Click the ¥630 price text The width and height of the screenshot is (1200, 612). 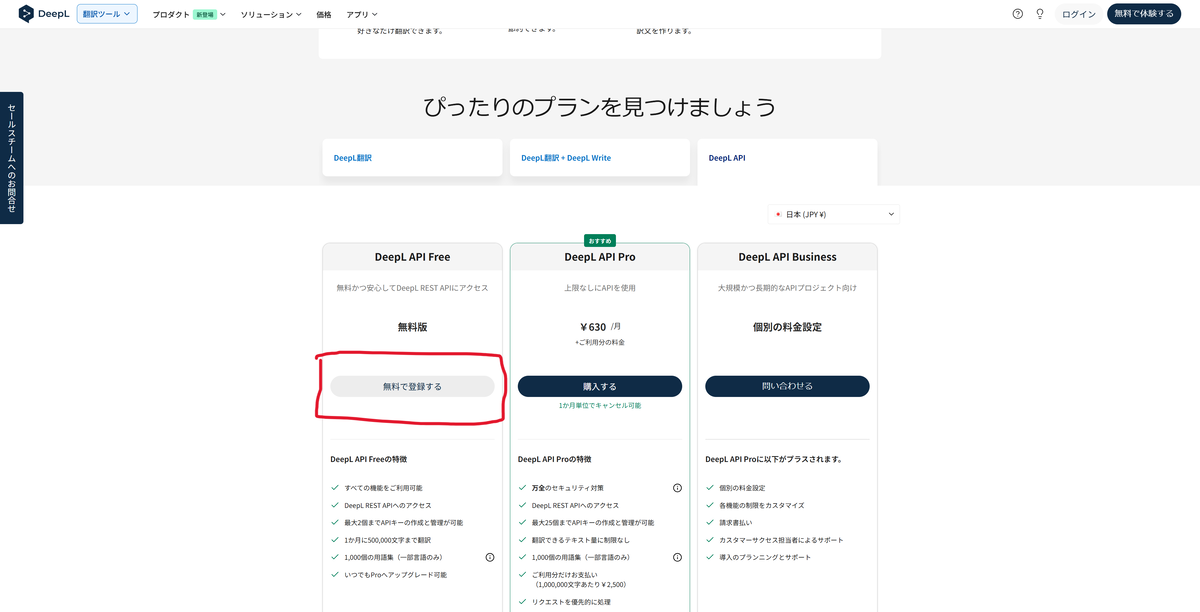pos(593,327)
